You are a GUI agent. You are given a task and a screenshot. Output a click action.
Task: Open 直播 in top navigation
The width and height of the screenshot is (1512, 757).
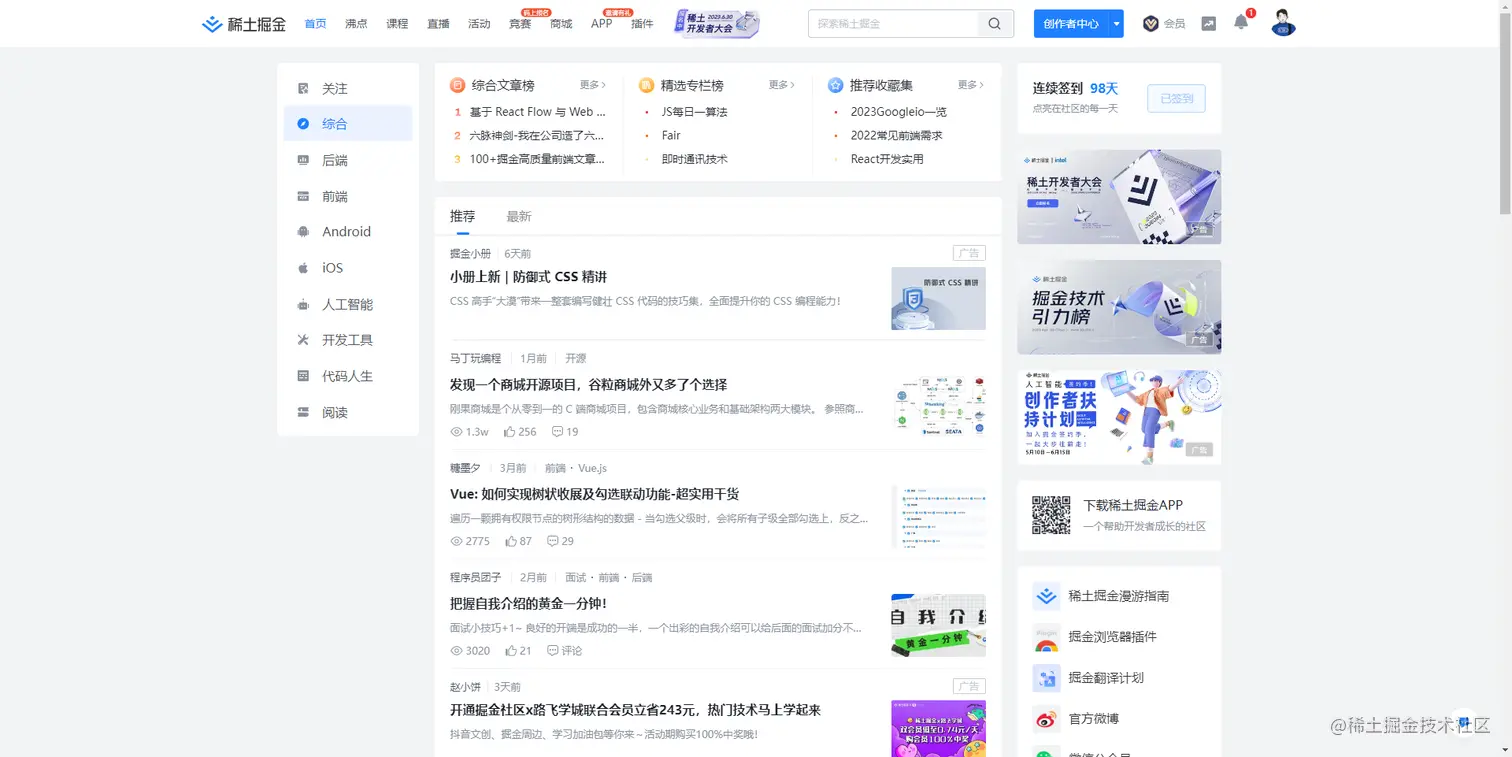tap(438, 24)
